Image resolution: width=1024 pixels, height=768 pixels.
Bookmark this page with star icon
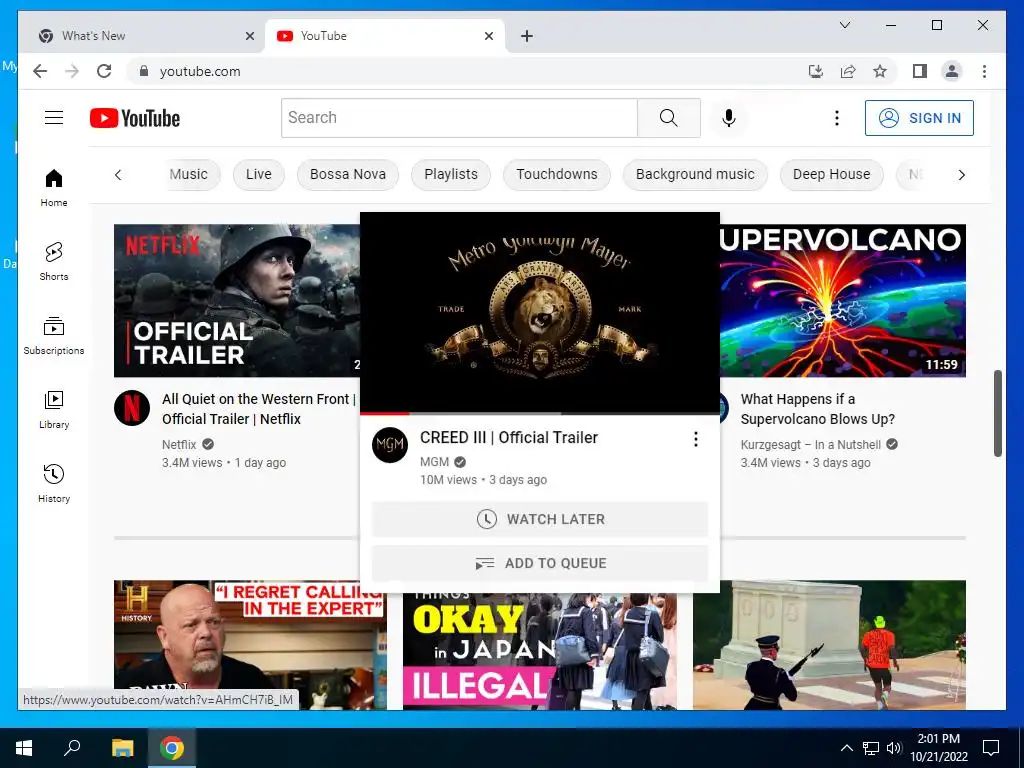click(880, 71)
